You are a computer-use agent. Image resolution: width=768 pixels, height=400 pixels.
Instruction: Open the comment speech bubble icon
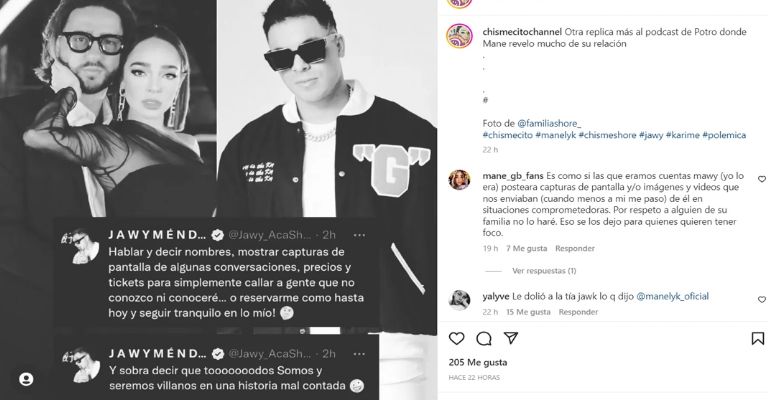coord(484,338)
